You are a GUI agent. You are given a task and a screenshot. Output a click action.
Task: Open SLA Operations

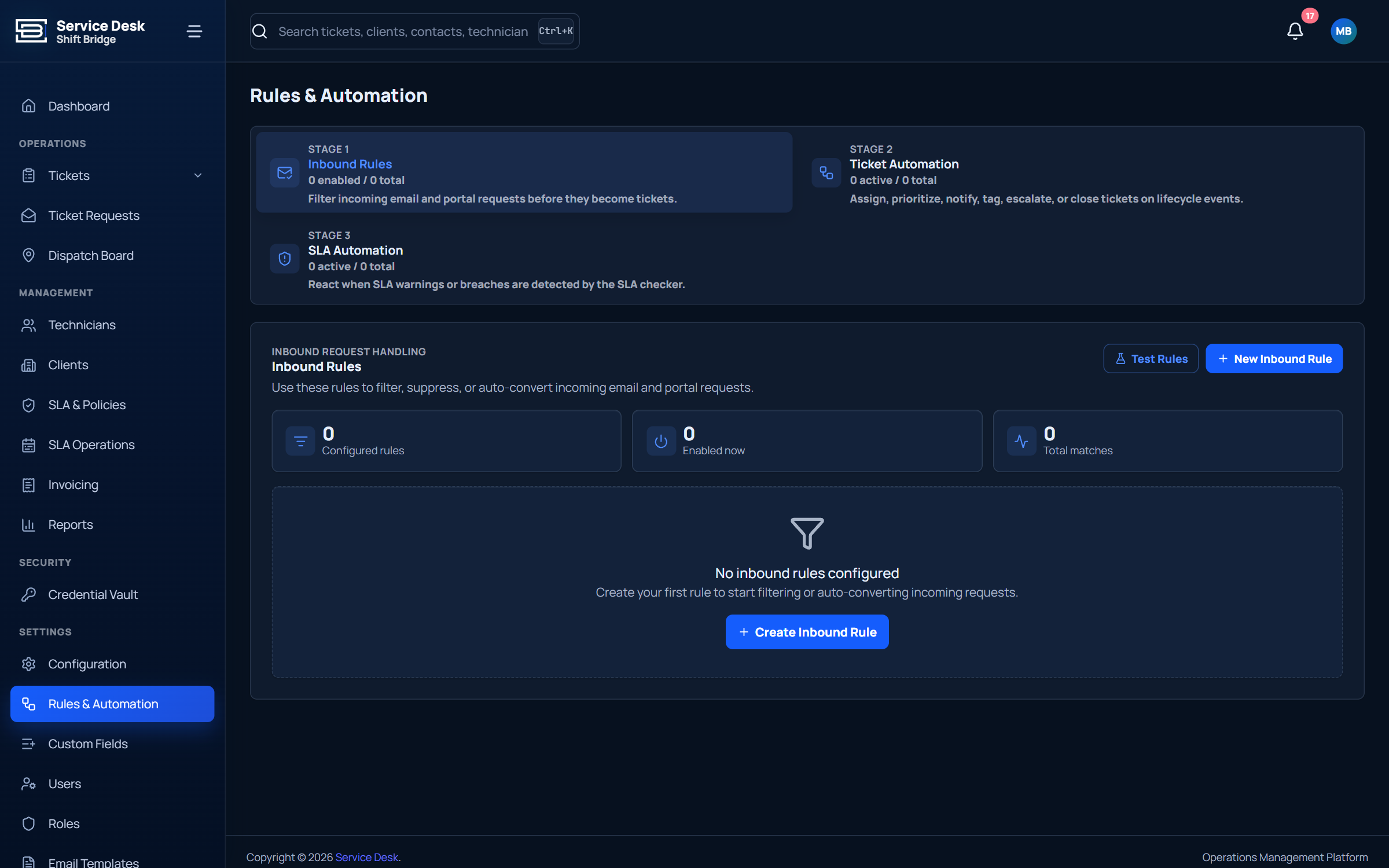pos(112,445)
